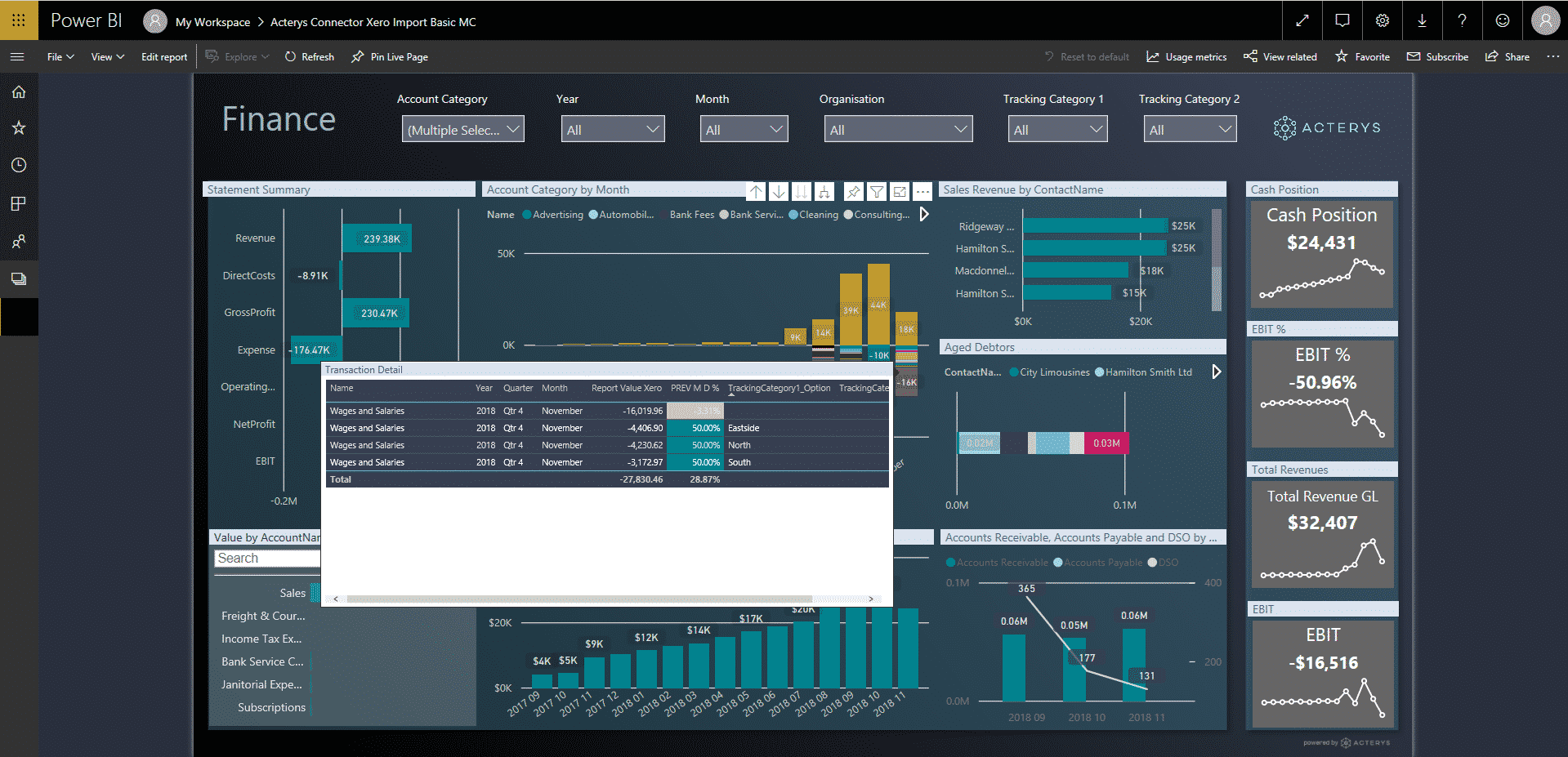The image size is (1568, 757).
Task: Open the app launcher waffle menu
Action: point(19,20)
